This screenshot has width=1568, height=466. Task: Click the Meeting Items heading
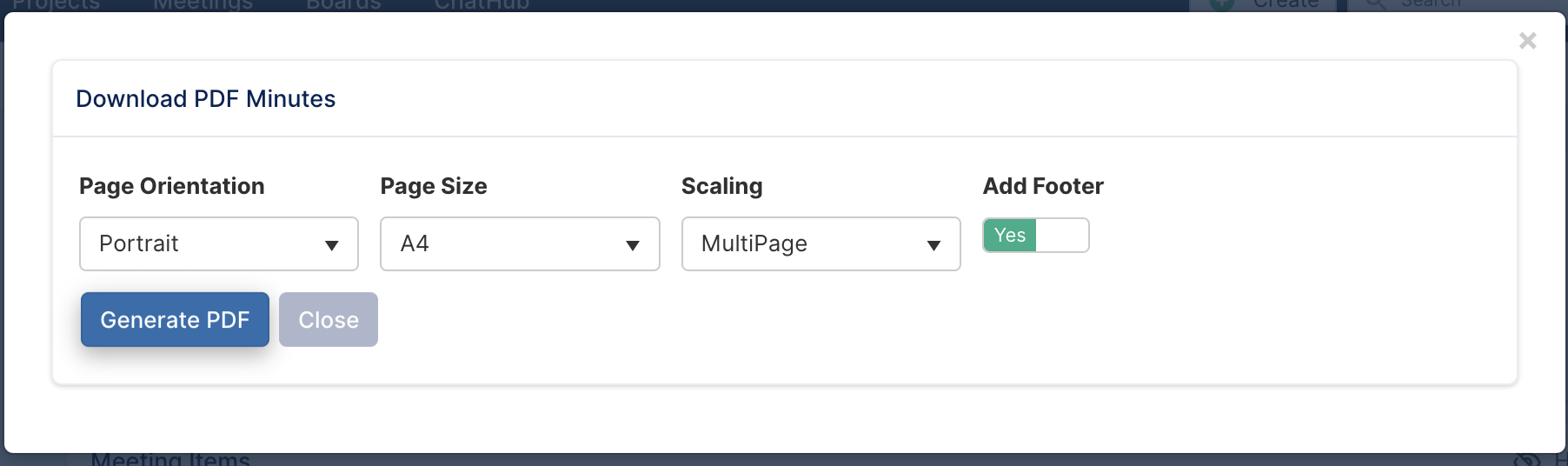[x=170, y=459]
